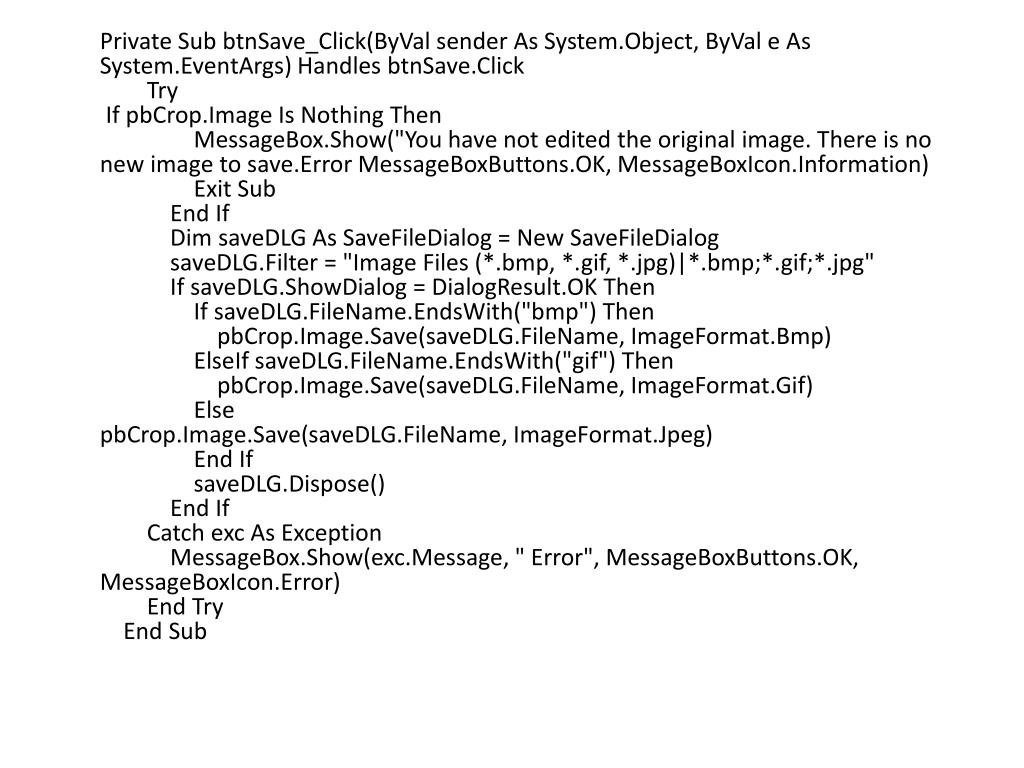Click 'System.EventArgs) Handles btnSave.Click' line
This screenshot has width=1024, height=768.
[x=312, y=67]
